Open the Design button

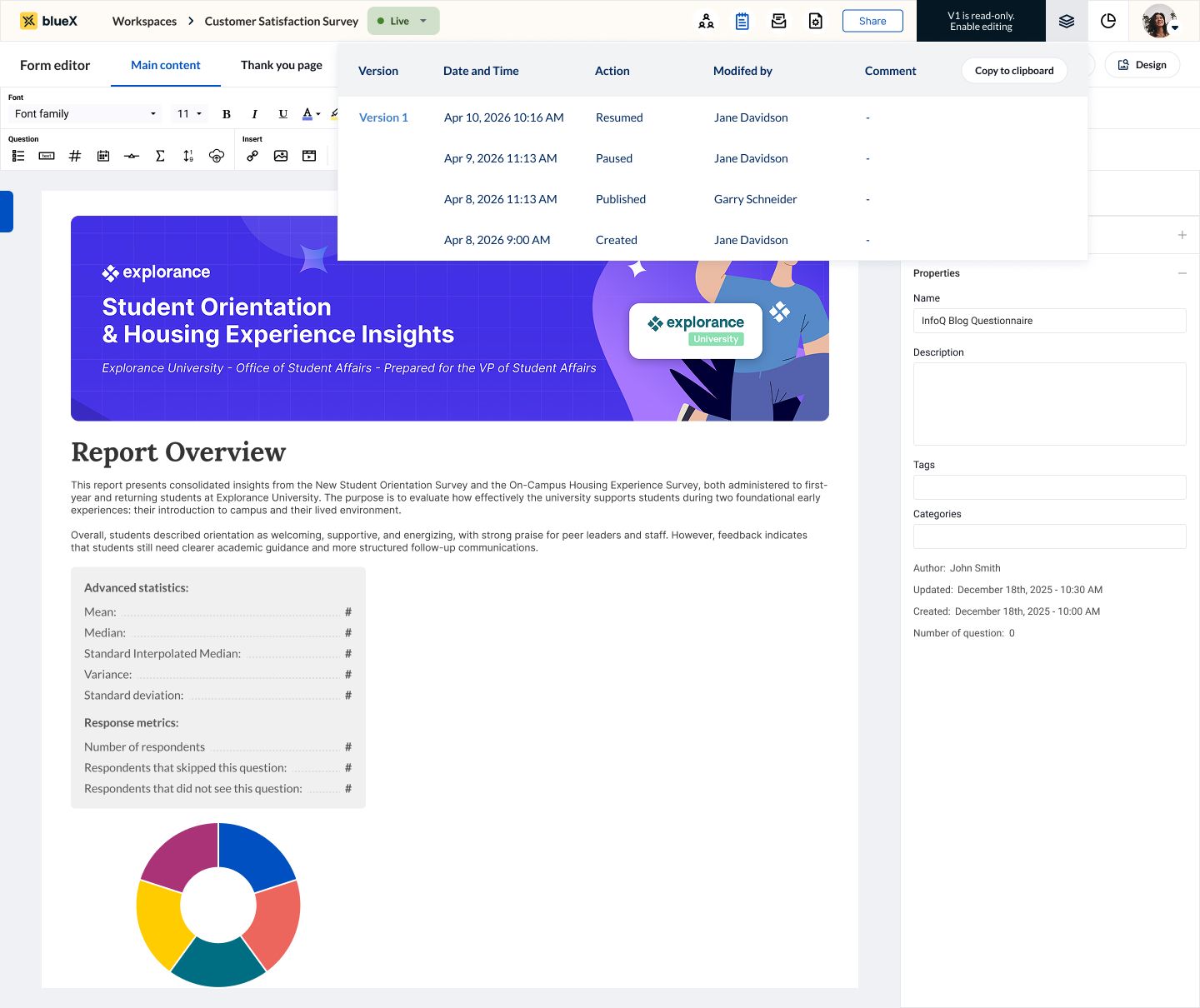tap(1142, 65)
